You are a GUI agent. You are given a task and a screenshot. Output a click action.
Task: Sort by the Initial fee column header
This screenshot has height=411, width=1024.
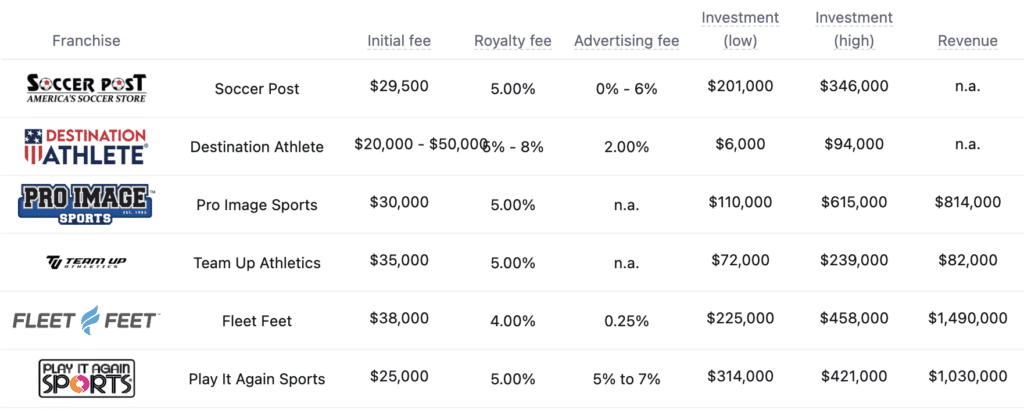[399, 41]
